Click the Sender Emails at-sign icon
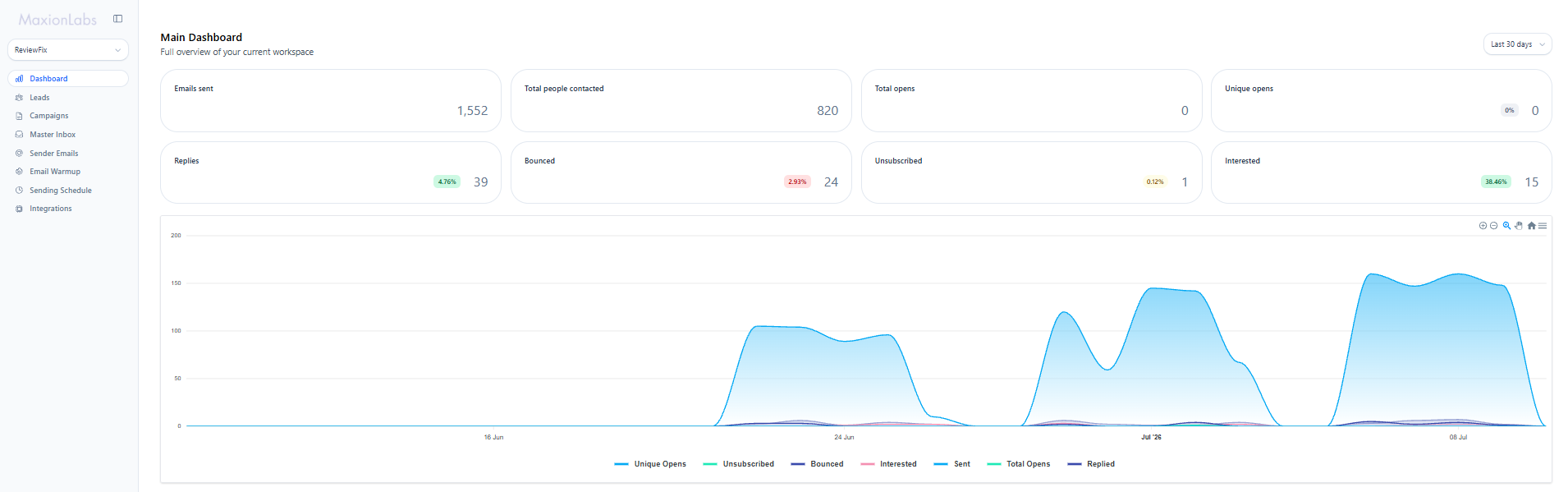 point(19,154)
